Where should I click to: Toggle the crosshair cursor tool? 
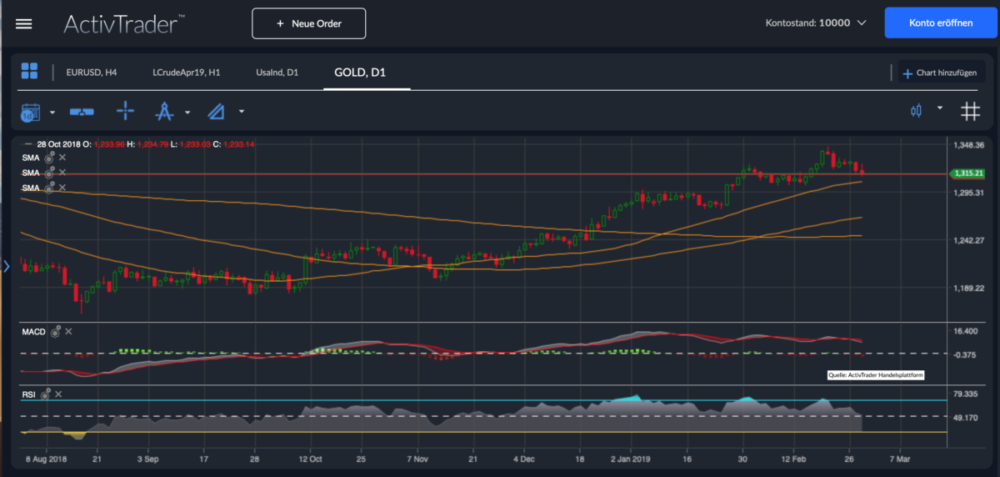coord(126,112)
